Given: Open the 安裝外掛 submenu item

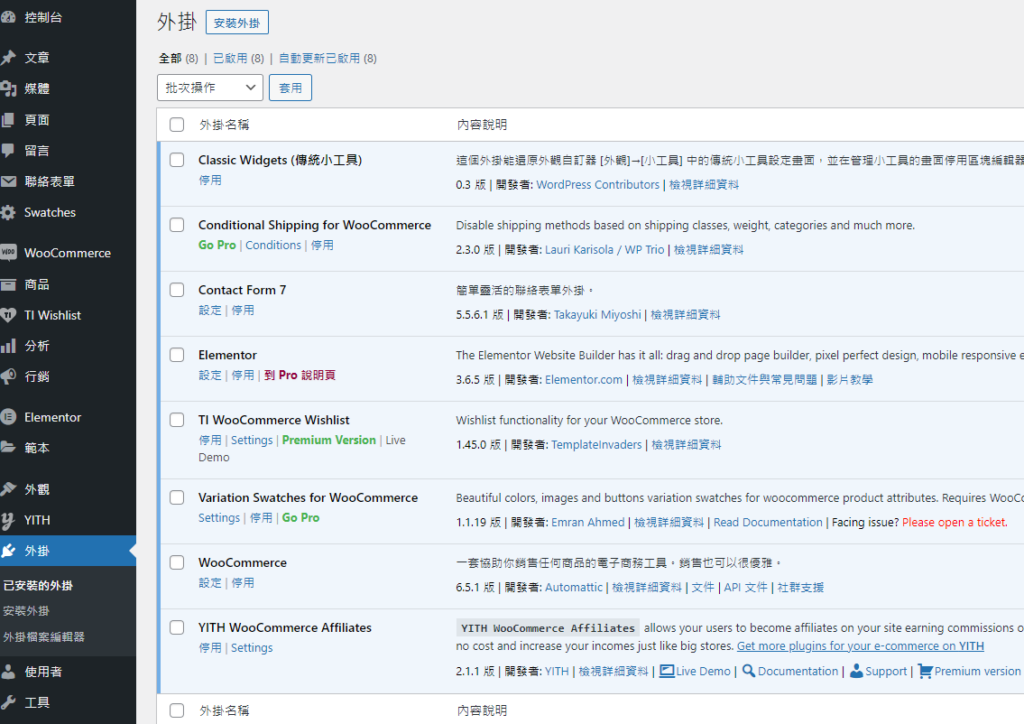Looking at the screenshot, I should [26, 611].
